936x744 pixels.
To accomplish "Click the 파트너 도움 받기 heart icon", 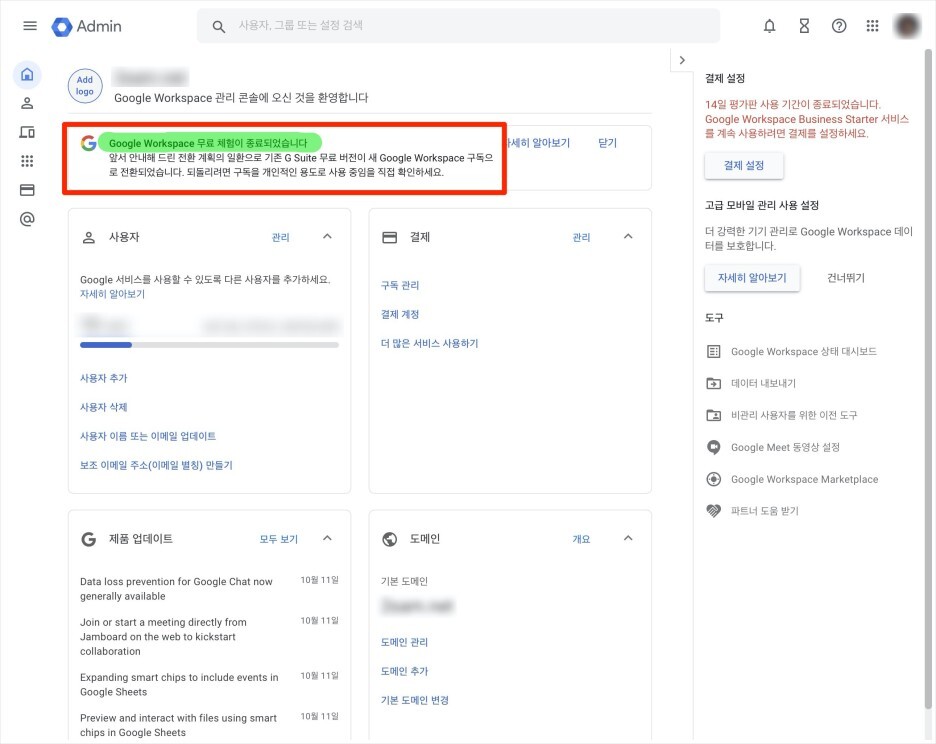I will pos(713,511).
